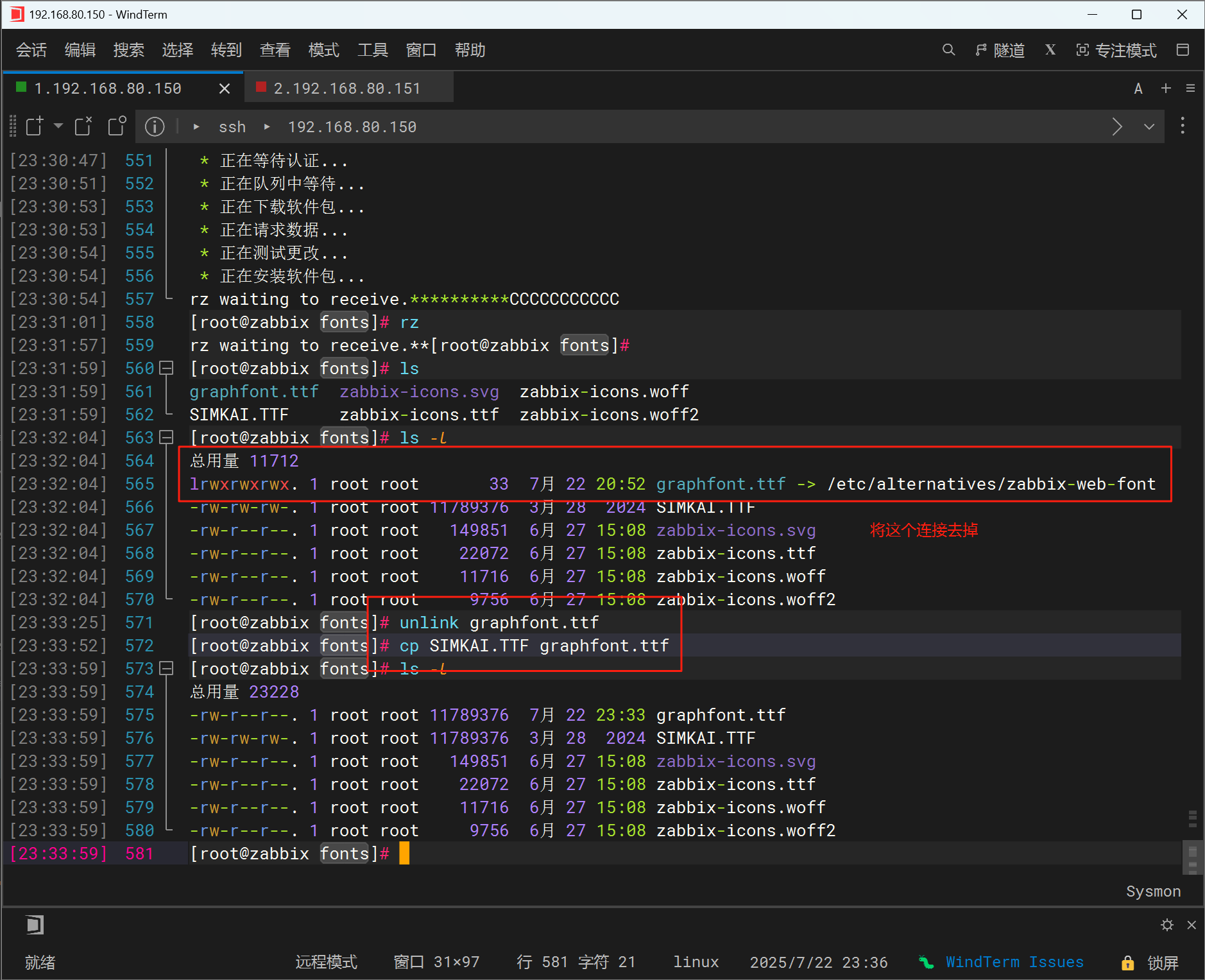
Task: Click the 2025/7/22 23:36 timestamp in the status bar
Action: (x=819, y=962)
